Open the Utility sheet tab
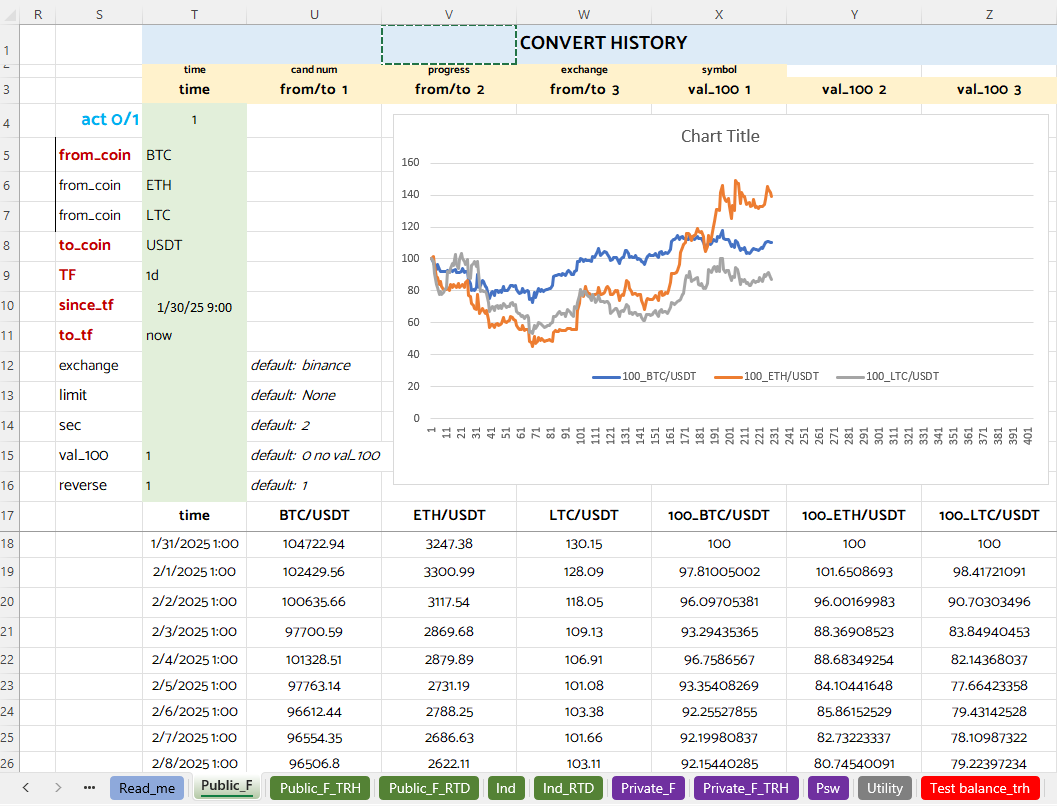The image size is (1057, 806). tap(884, 788)
